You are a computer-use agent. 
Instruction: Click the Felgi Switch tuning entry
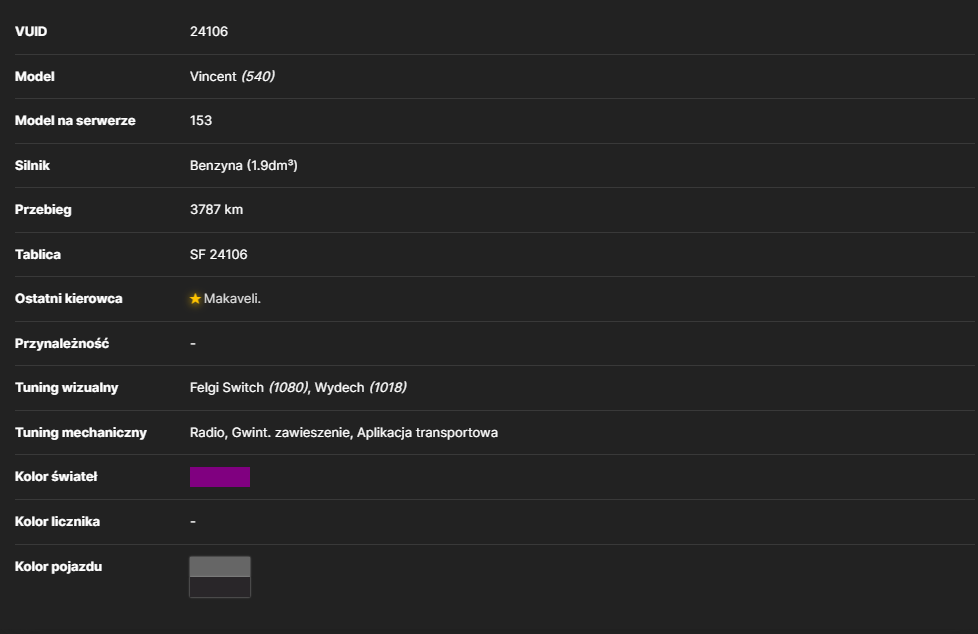point(249,388)
